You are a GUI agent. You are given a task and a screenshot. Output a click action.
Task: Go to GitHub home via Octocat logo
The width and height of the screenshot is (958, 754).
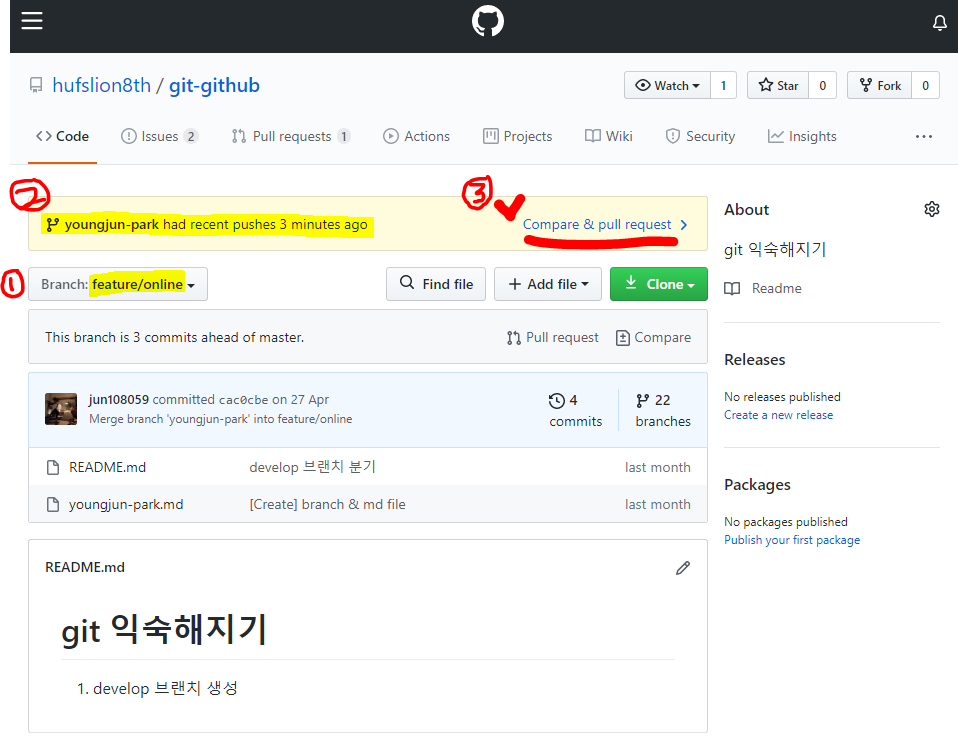[x=488, y=21]
